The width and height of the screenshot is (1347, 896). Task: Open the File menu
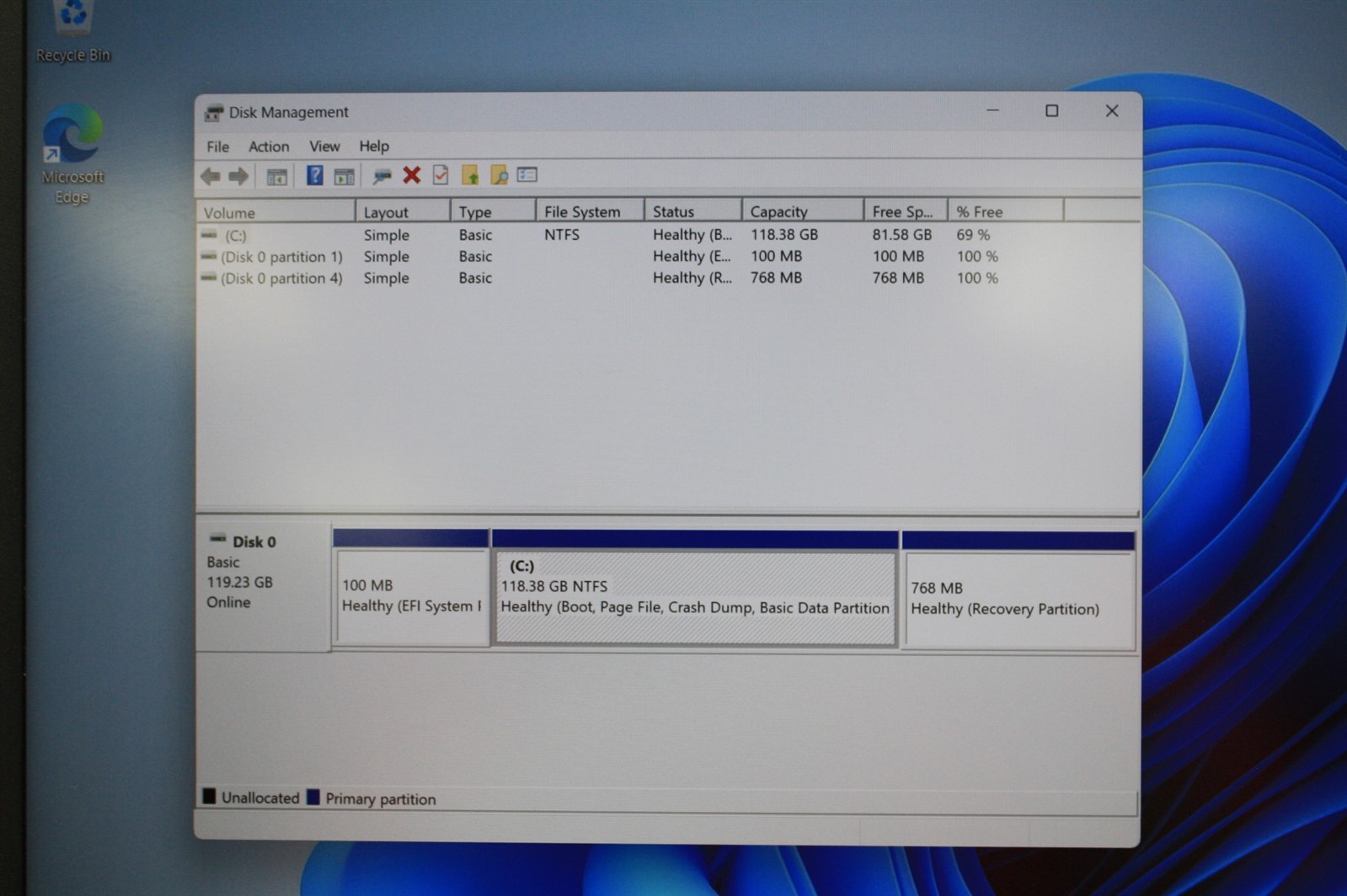(x=217, y=147)
